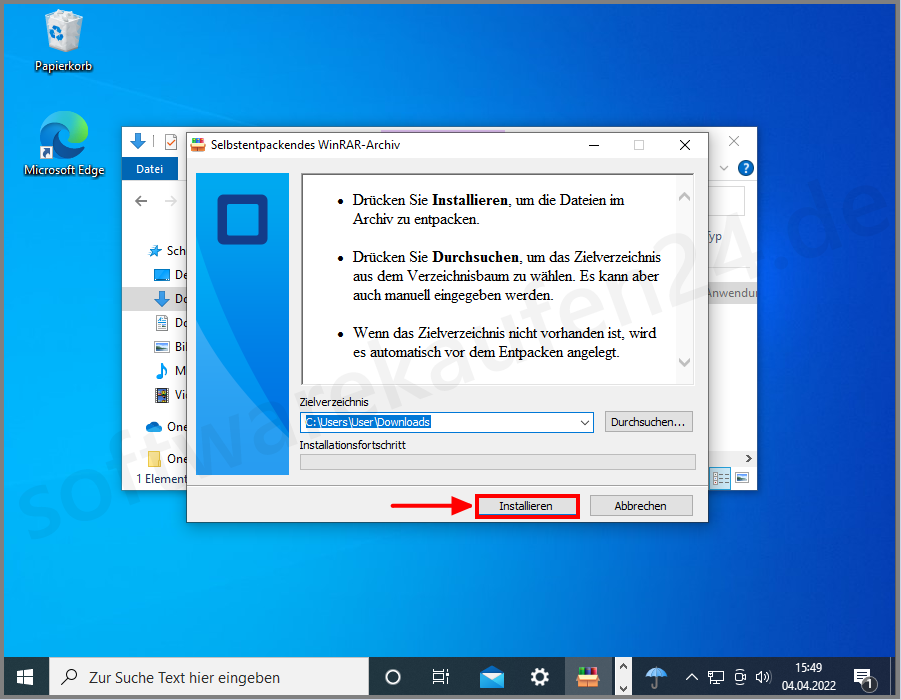Screen dimensions: 901x700
Task: Select Schnellzugriff star in Explorer tree
Action: click(x=155, y=251)
